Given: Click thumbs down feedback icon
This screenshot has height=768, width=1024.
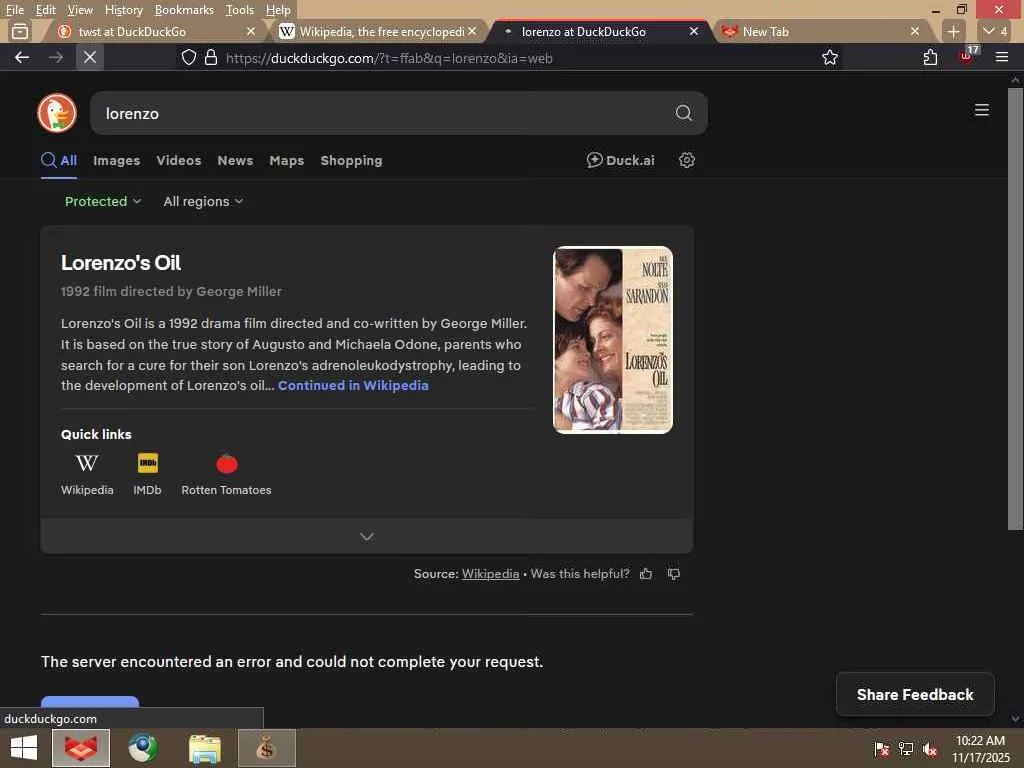Looking at the screenshot, I should coord(674,573).
